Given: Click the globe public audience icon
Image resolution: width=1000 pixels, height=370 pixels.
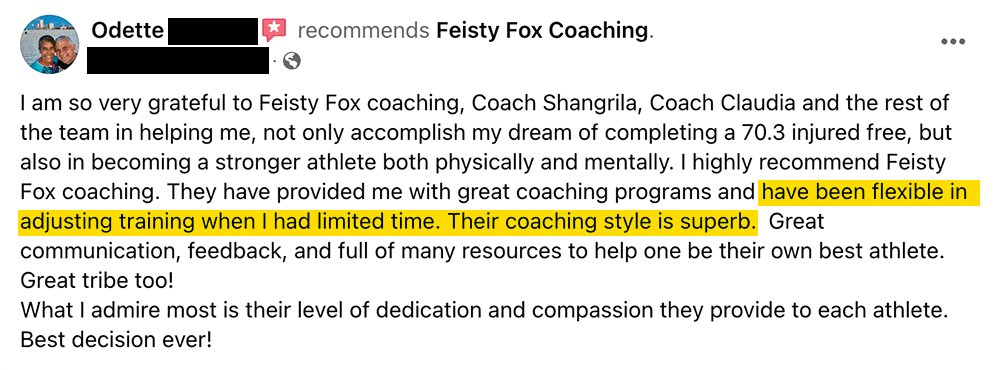Looking at the screenshot, I should tap(292, 61).
